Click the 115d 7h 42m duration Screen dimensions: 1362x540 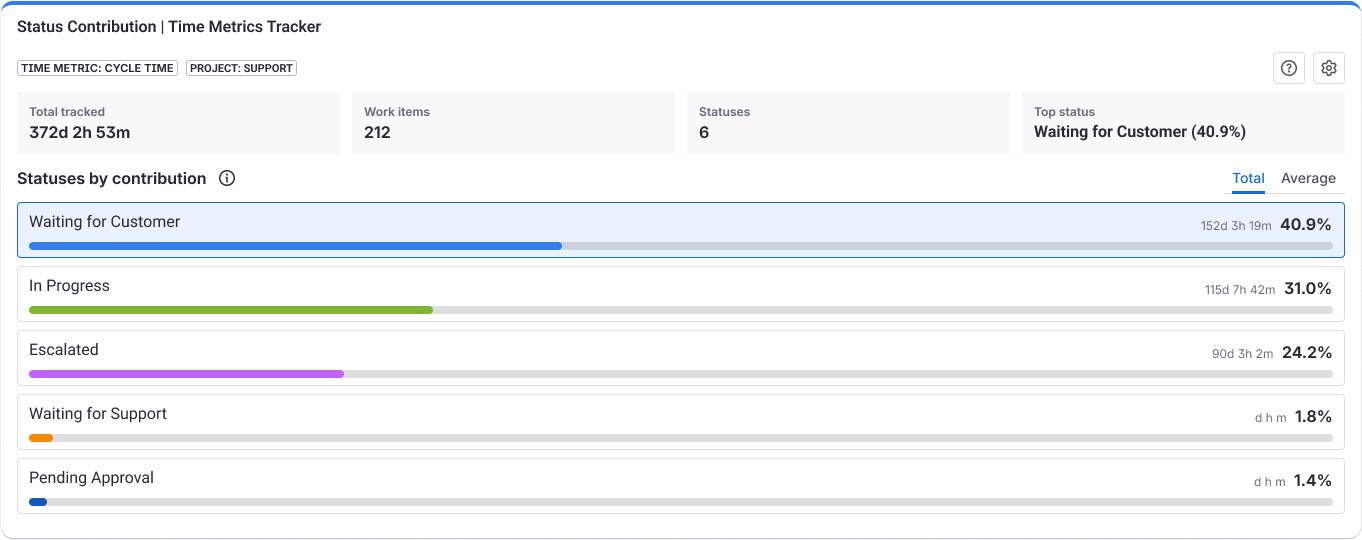[x=1240, y=290]
